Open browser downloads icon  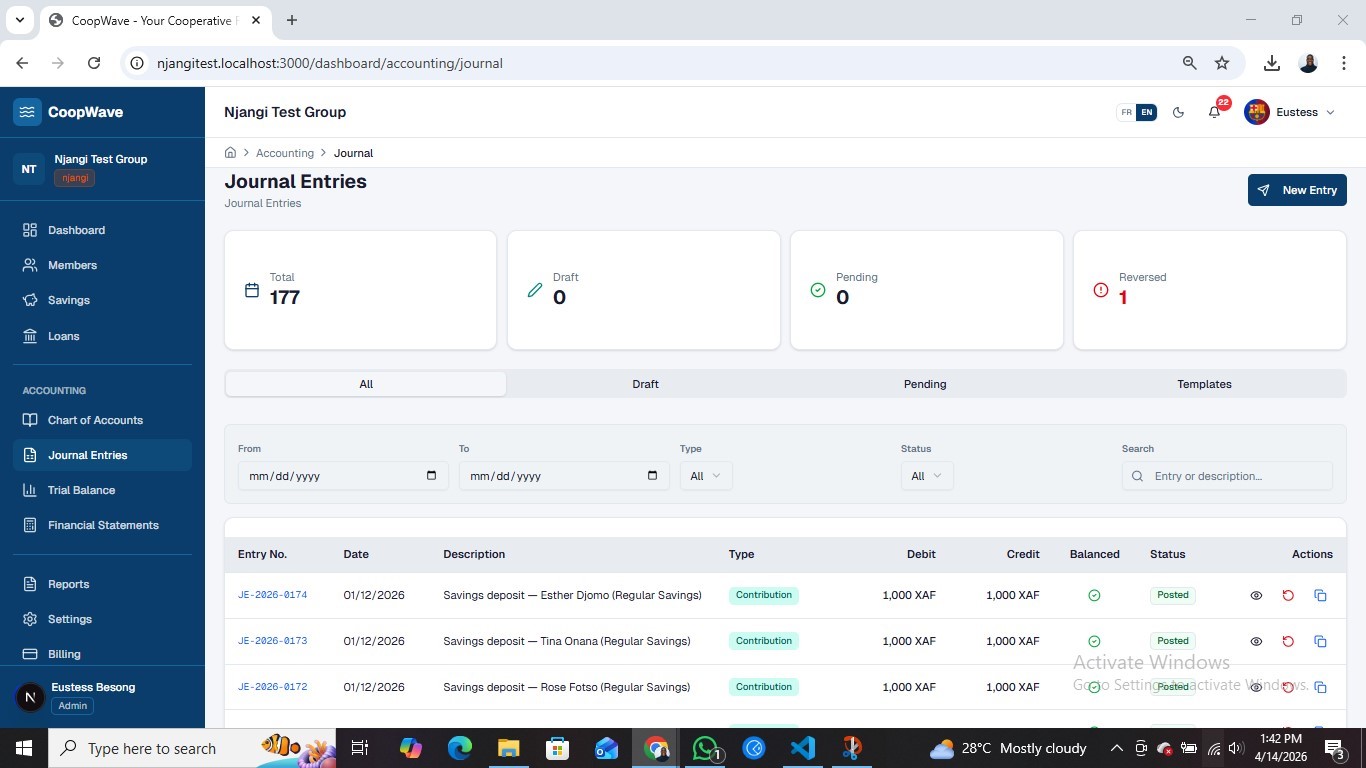point(1272,63)
